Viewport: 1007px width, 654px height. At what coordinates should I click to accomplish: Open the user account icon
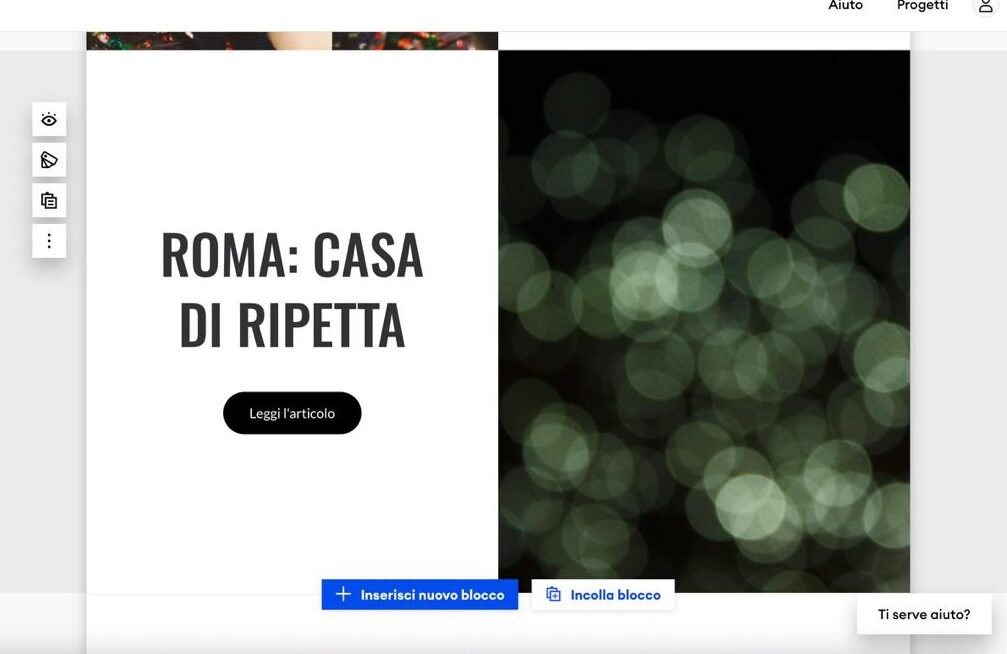(x=985, y=6)
